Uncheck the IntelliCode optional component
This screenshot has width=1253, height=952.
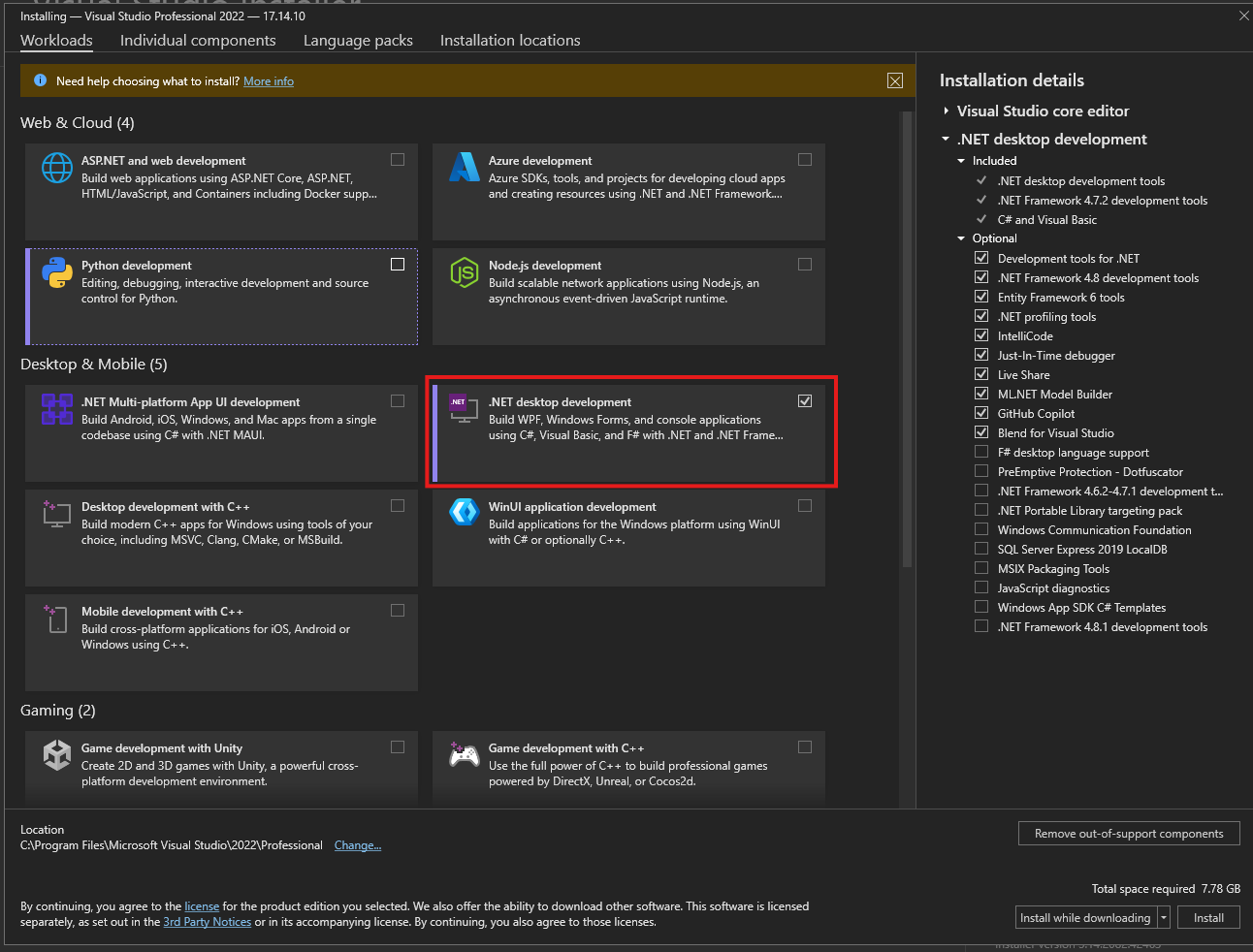click(x=981, y=335)
